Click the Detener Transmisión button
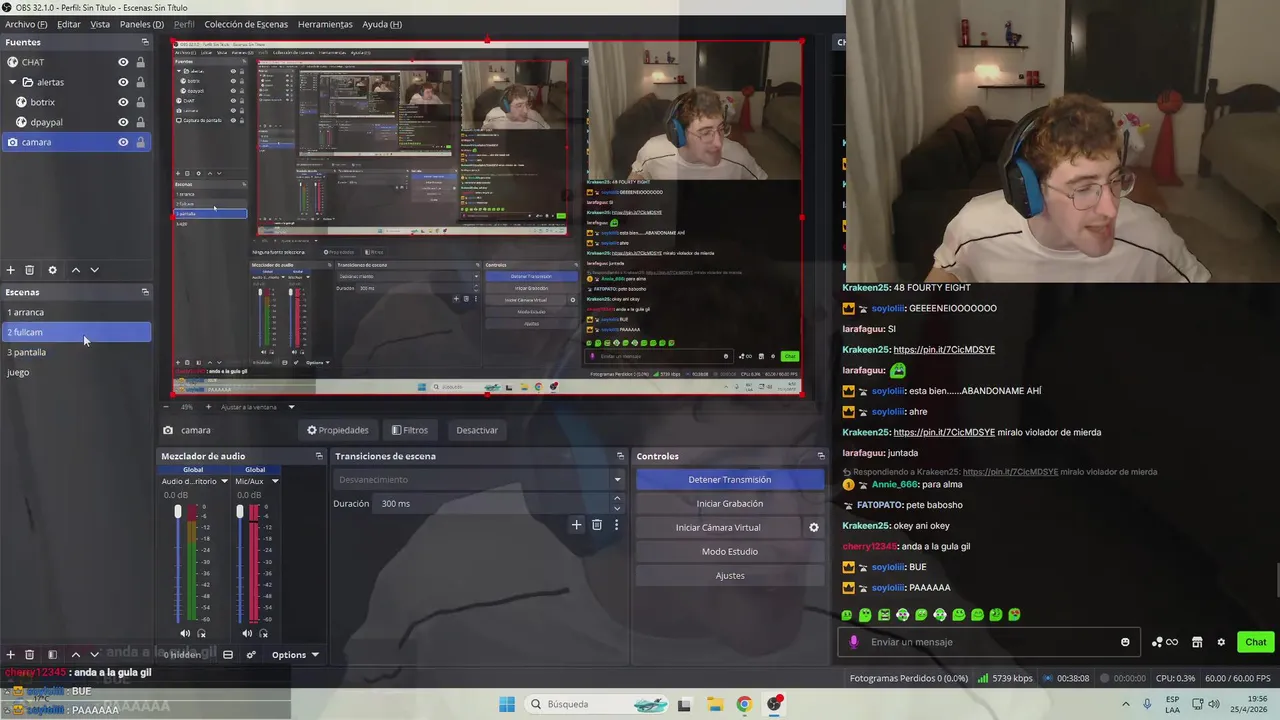 click(730, 479)
